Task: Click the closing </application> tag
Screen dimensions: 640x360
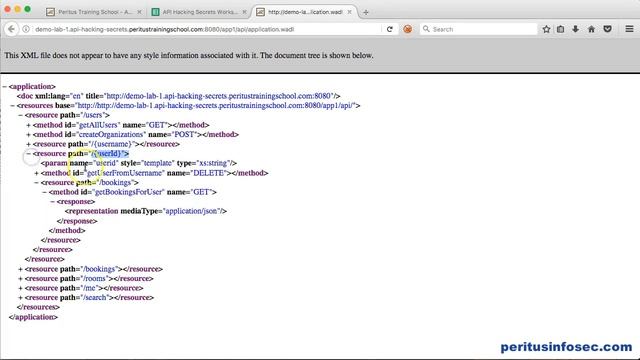Action: coord(33,317)
